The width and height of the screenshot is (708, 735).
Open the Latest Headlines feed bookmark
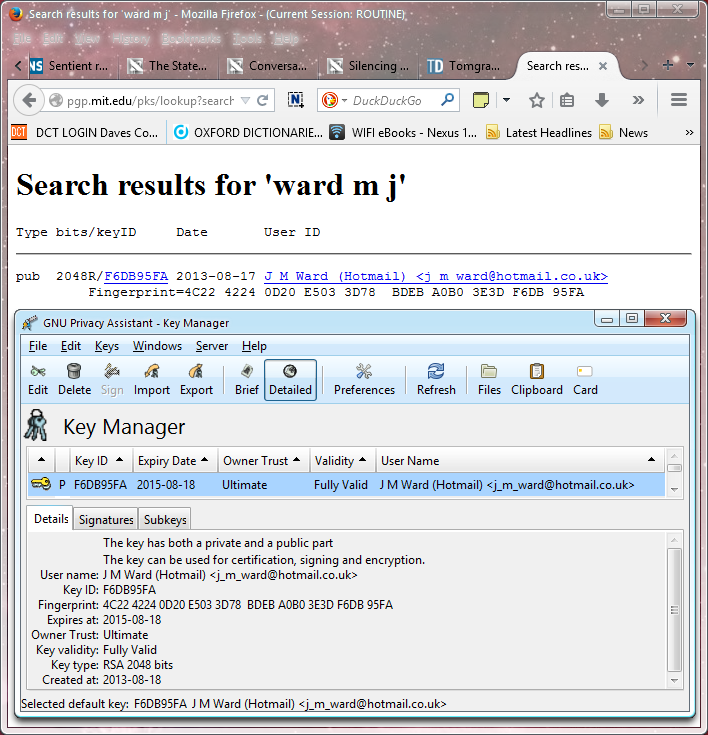tap(539, 133)
